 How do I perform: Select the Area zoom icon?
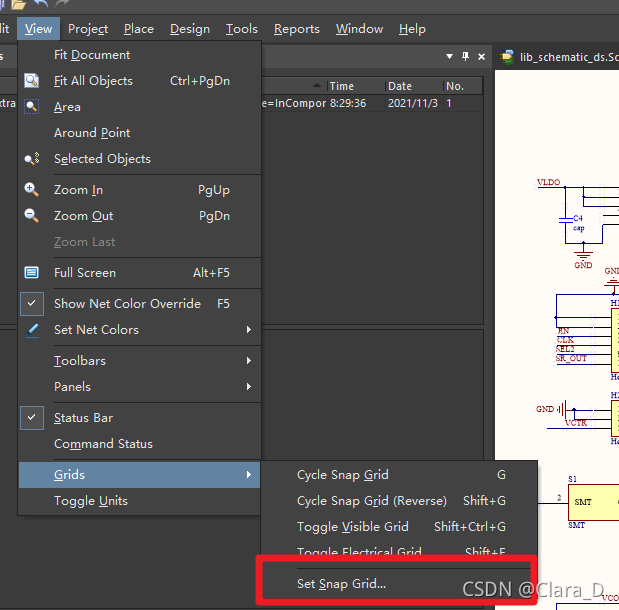tap(32, 107)
